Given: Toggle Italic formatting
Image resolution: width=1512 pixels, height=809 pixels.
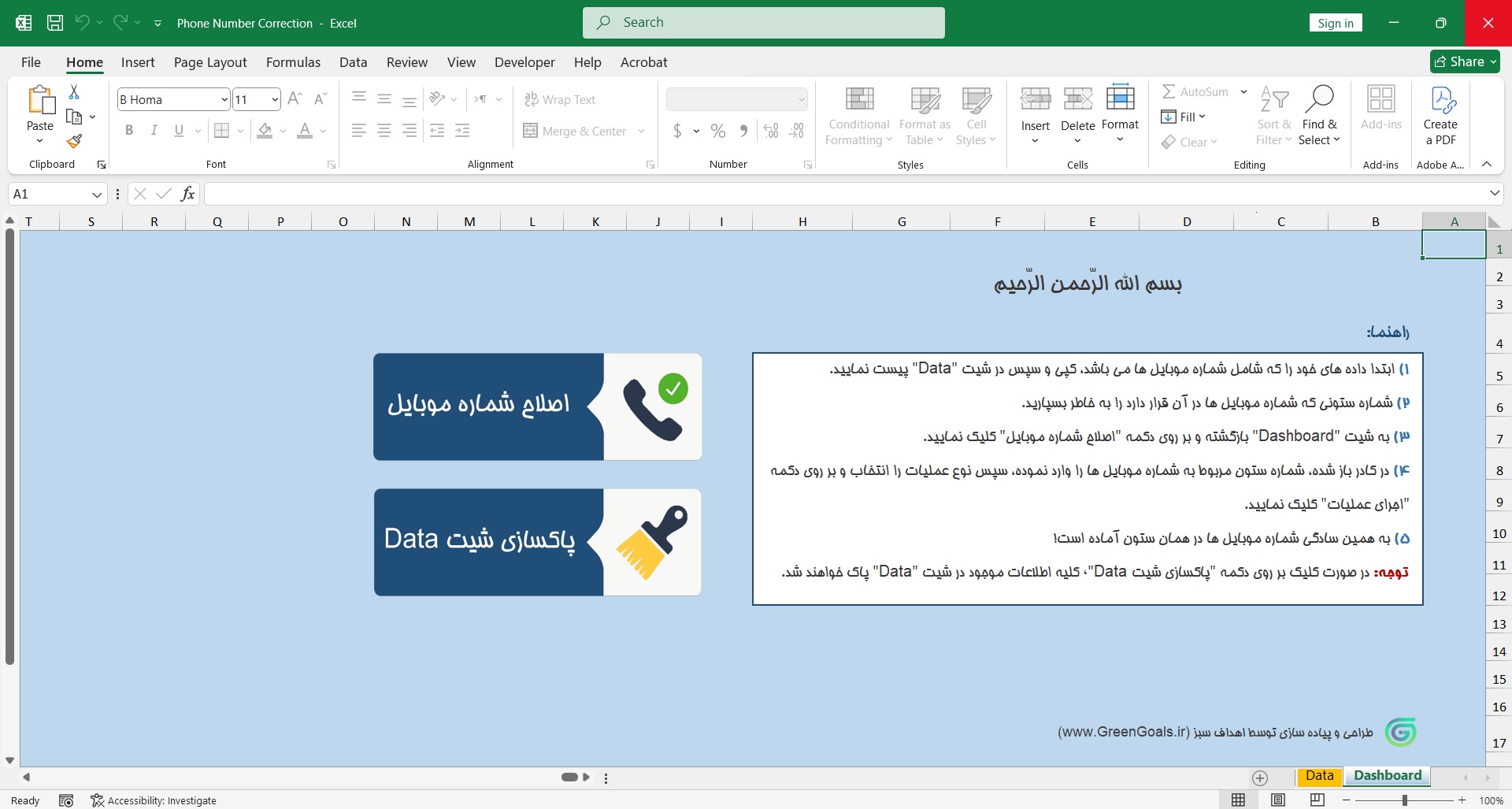Looking at the screenshot, I should (154, 131).
